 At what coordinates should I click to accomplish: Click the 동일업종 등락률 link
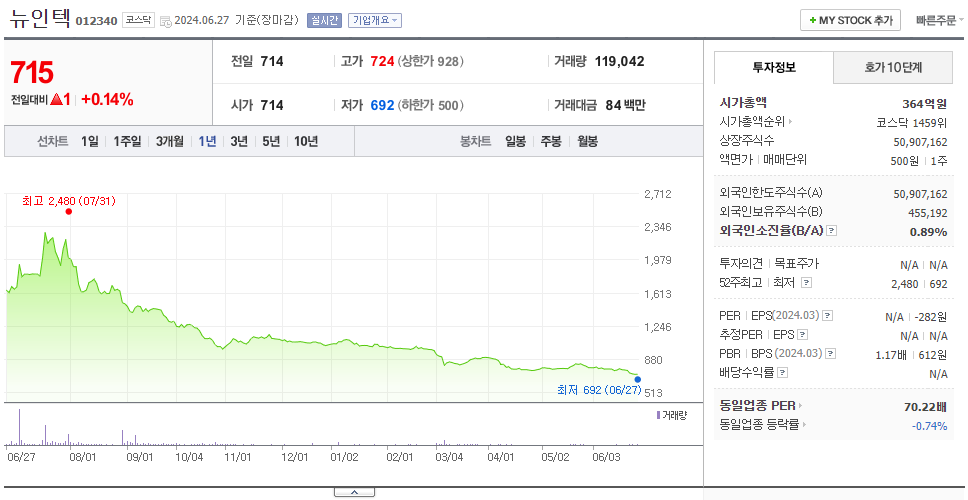759,425
